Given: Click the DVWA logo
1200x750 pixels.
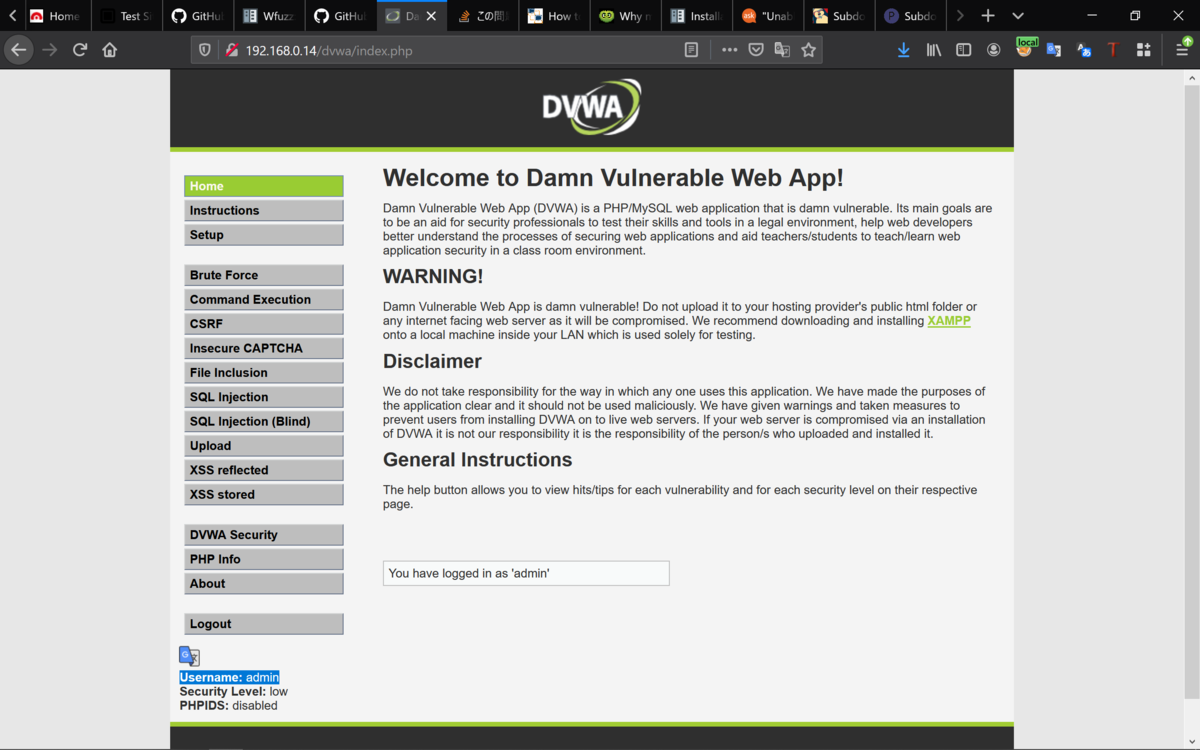Looking at the screenshot, I should click(592, 107).
